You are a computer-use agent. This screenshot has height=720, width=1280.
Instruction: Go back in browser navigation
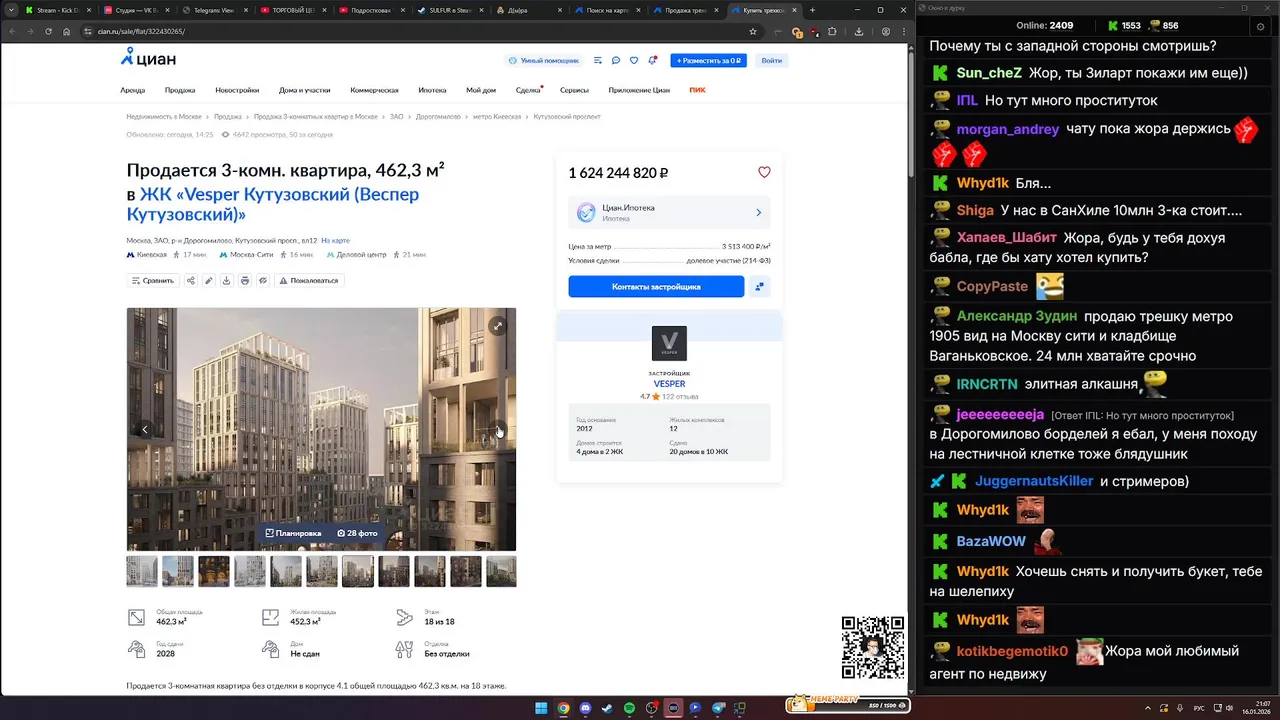[11, 31]
